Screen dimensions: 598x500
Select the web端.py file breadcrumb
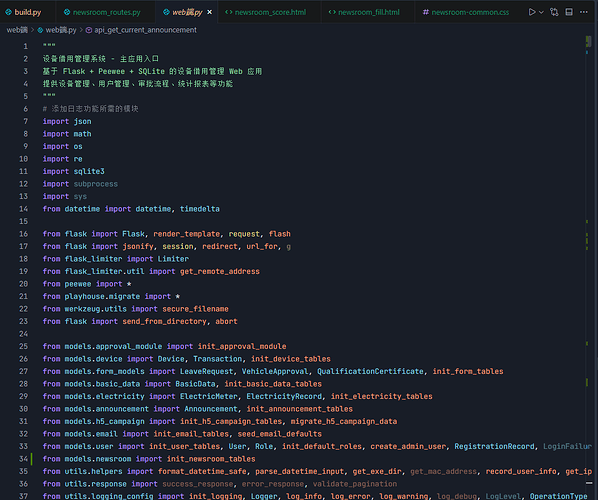[x=57, y=30]
